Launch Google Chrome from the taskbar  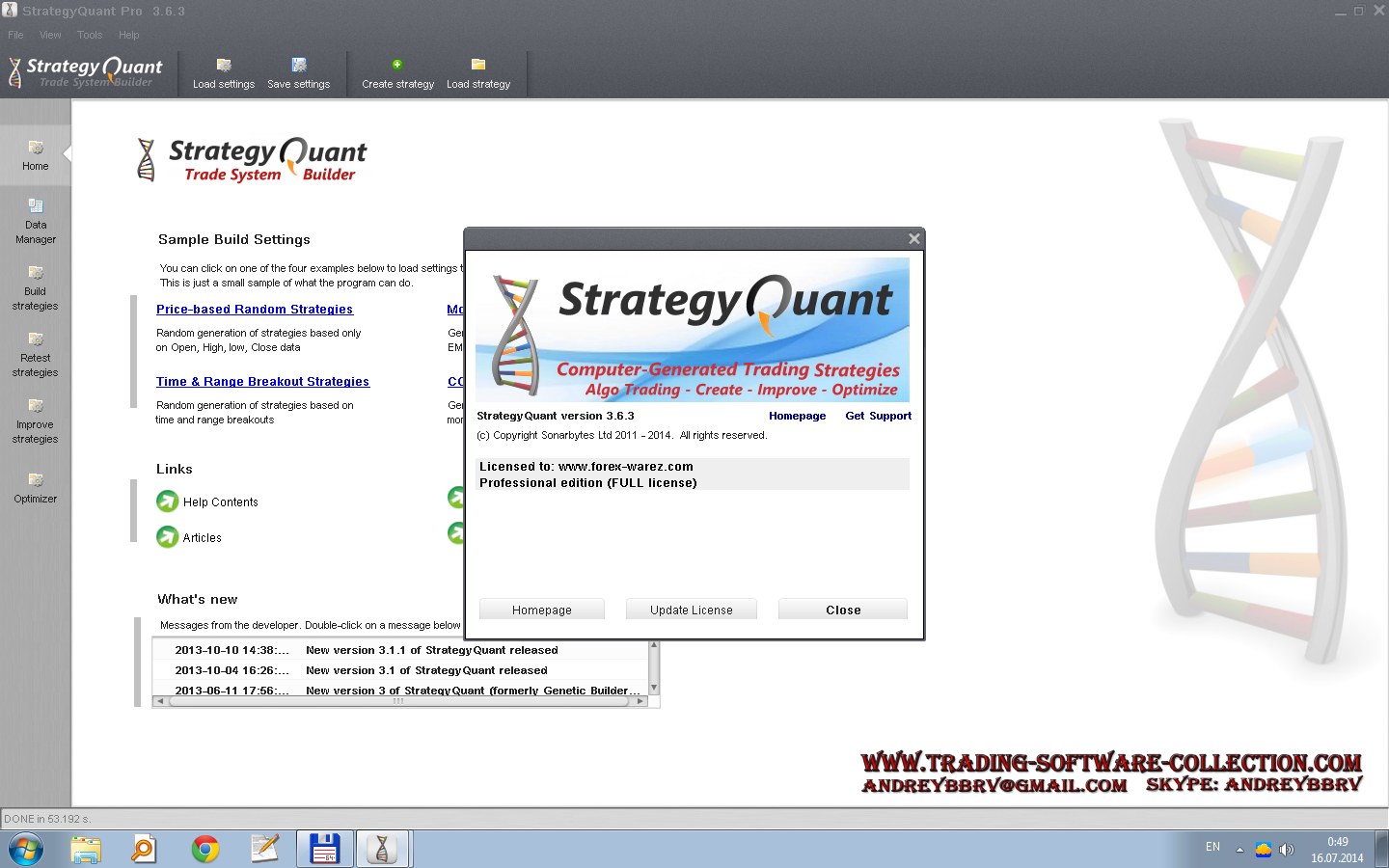click(204, 849)
